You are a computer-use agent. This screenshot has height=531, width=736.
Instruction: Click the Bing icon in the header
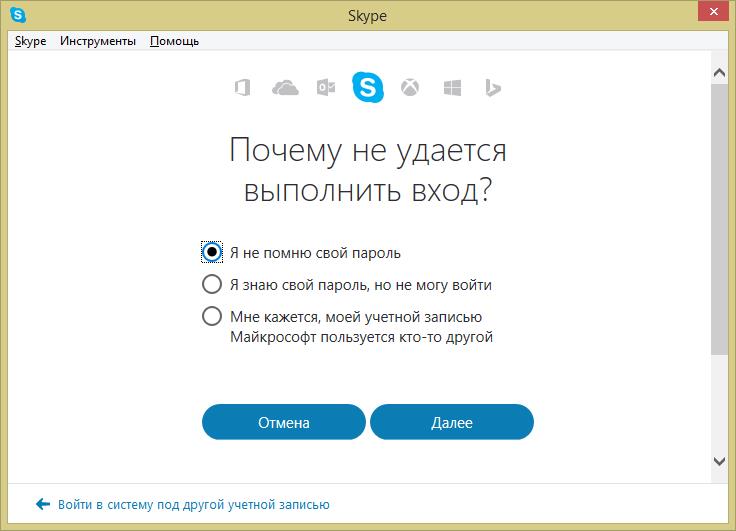(x=492, y=89)
